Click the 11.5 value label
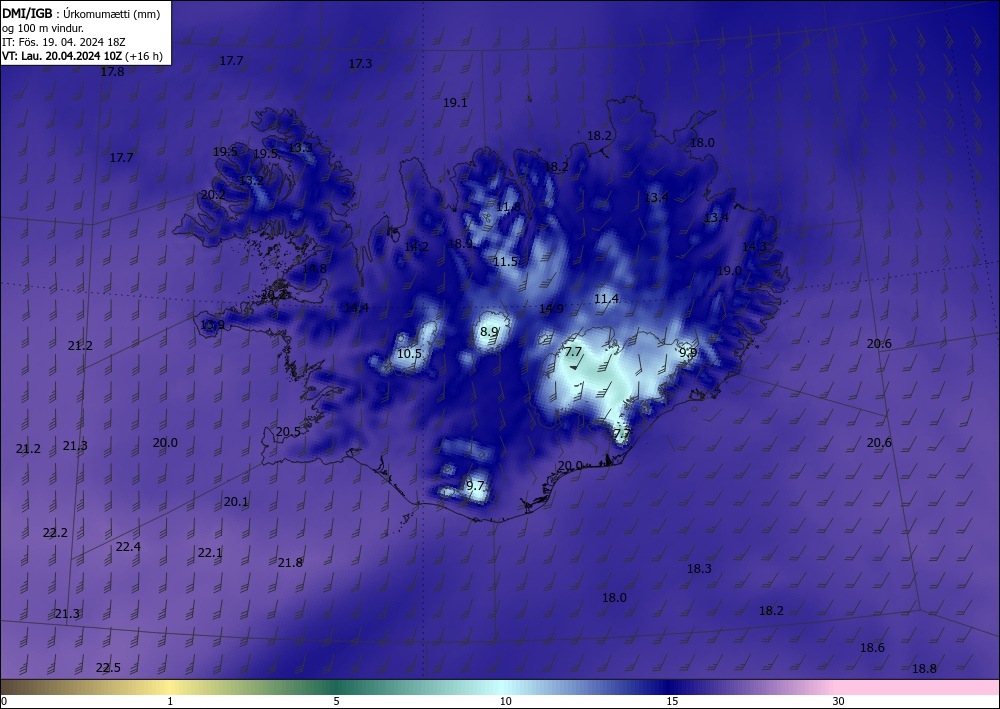 505,261
